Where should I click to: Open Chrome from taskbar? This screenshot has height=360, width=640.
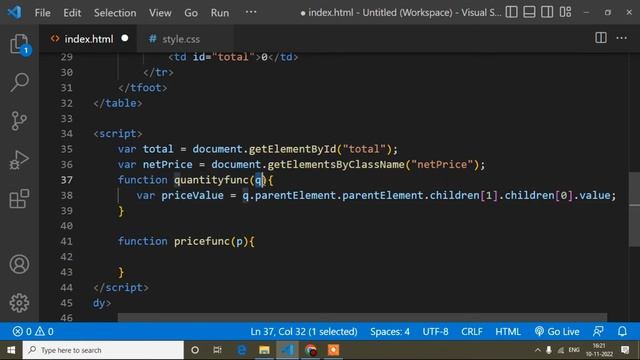point(310,350)
